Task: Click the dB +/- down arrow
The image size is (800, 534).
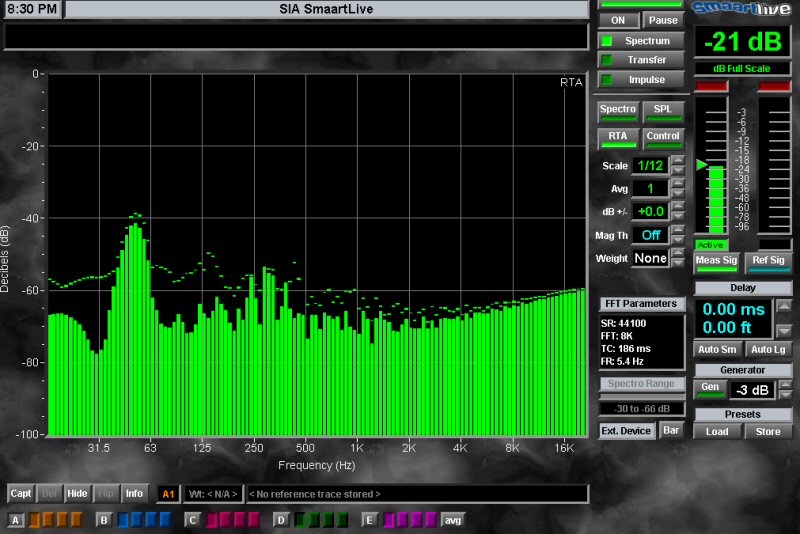Action: (x=678, y=216)
